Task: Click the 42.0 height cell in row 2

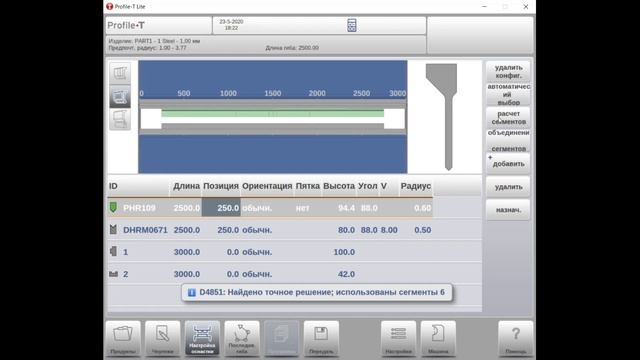Action: (346, 274)
